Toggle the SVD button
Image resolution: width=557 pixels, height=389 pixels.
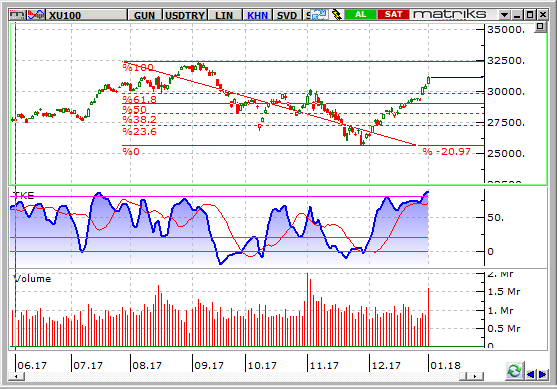pyautogui.click(x=287, y=15)
